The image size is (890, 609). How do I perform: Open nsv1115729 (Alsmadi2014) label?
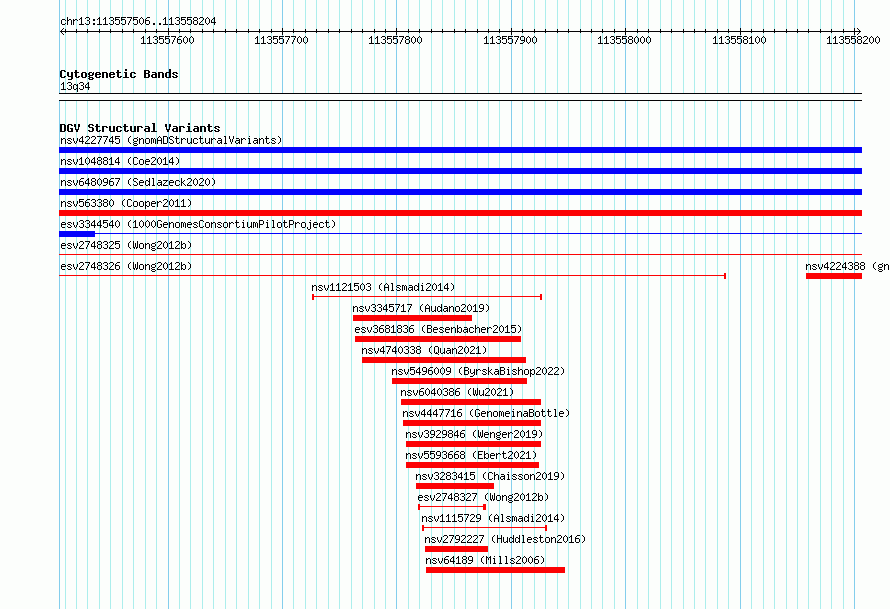click(x=493, y=518)
